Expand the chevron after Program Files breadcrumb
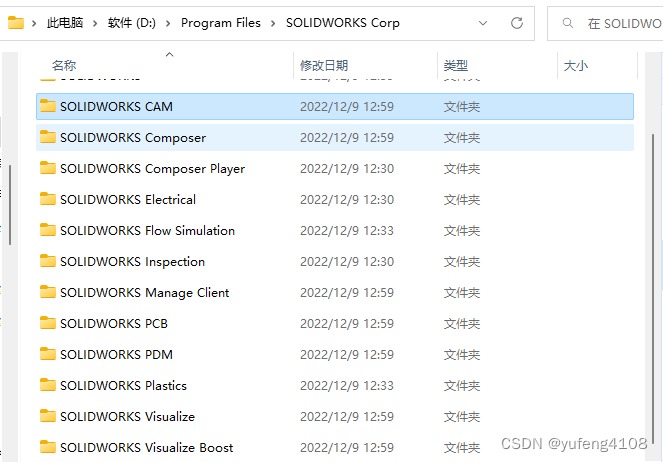The image size is (663, 462). [x=273, y=23]
